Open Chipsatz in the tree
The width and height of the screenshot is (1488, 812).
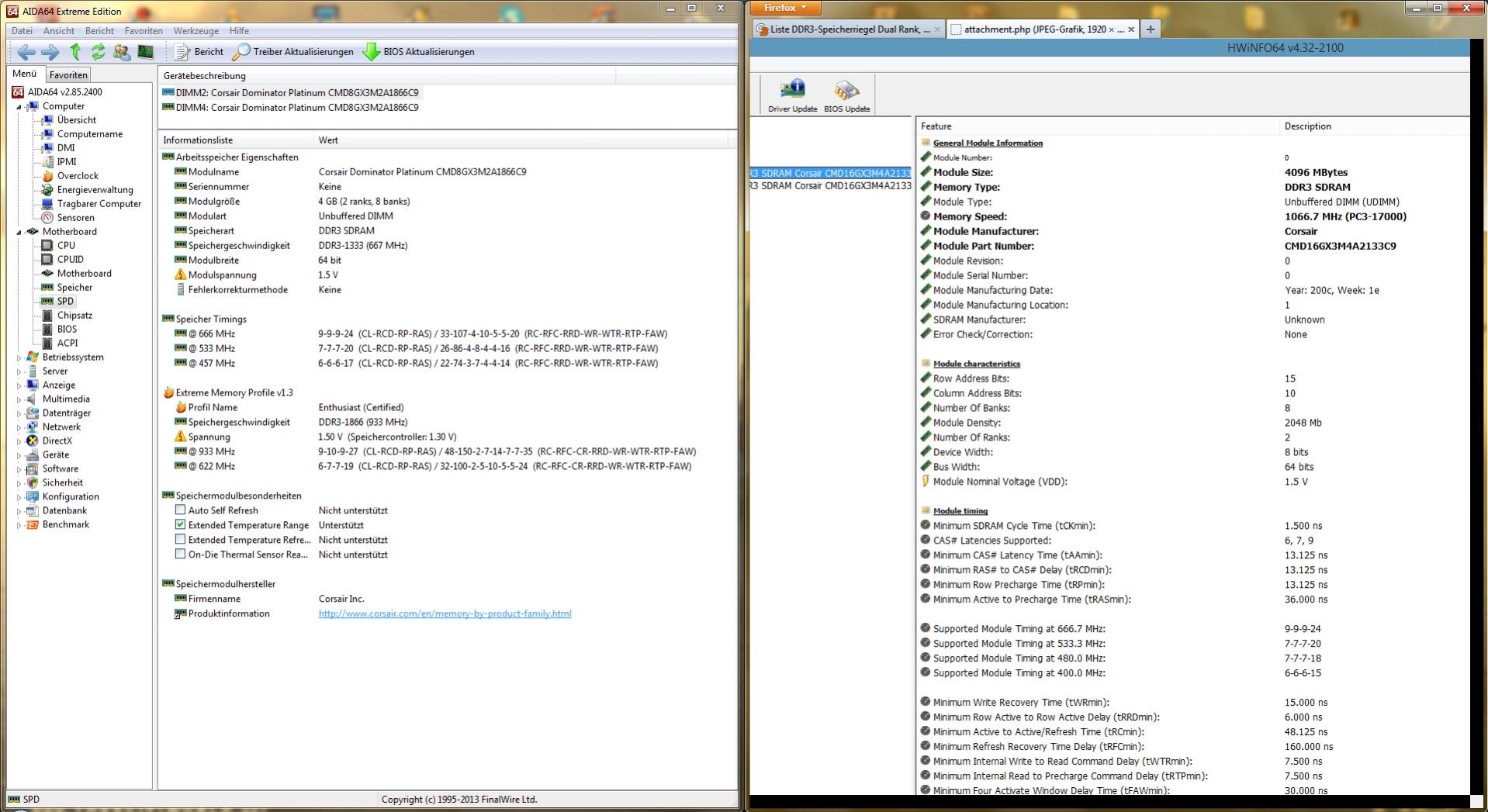(x=74, y=316)
